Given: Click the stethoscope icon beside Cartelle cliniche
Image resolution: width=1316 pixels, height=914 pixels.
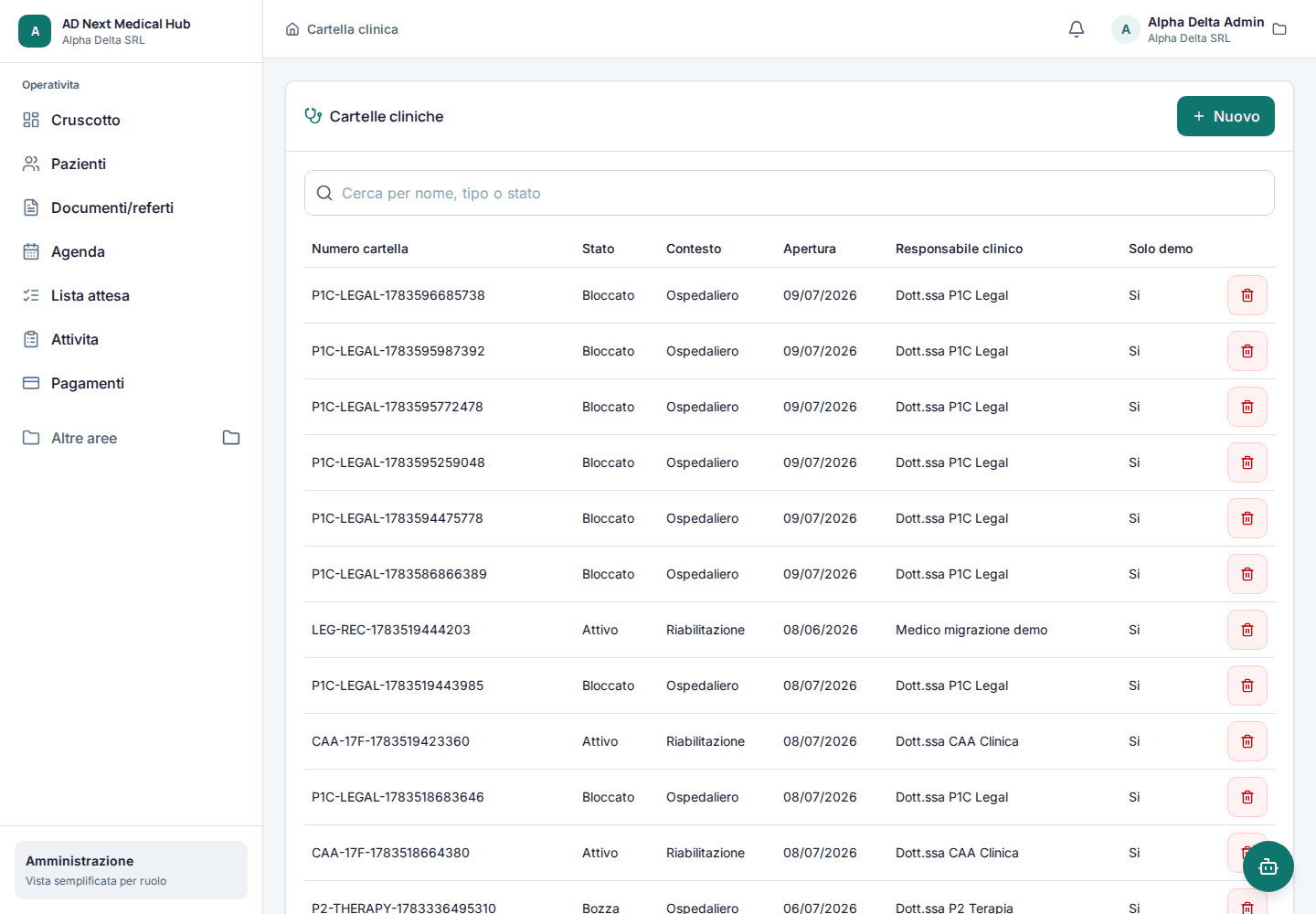Looking at the screenshot, I should click(313, 116).
